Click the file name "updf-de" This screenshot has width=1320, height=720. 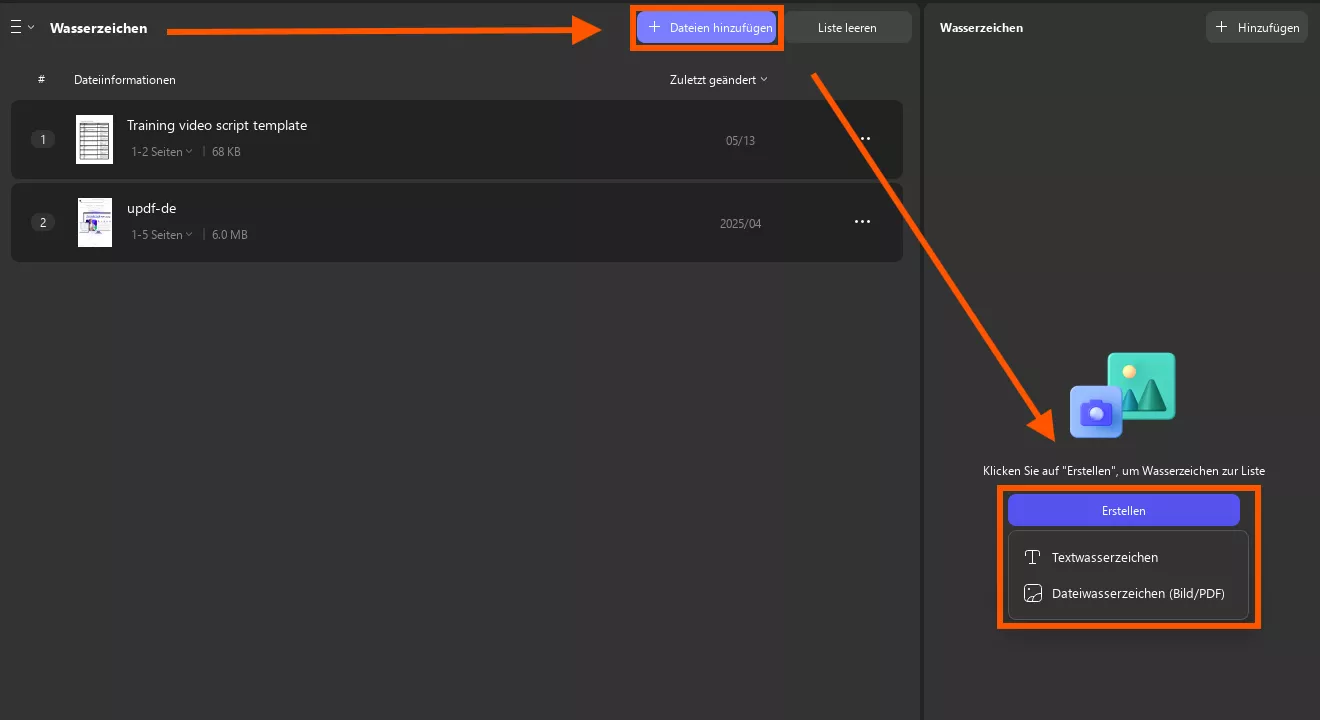coord(152,209)
